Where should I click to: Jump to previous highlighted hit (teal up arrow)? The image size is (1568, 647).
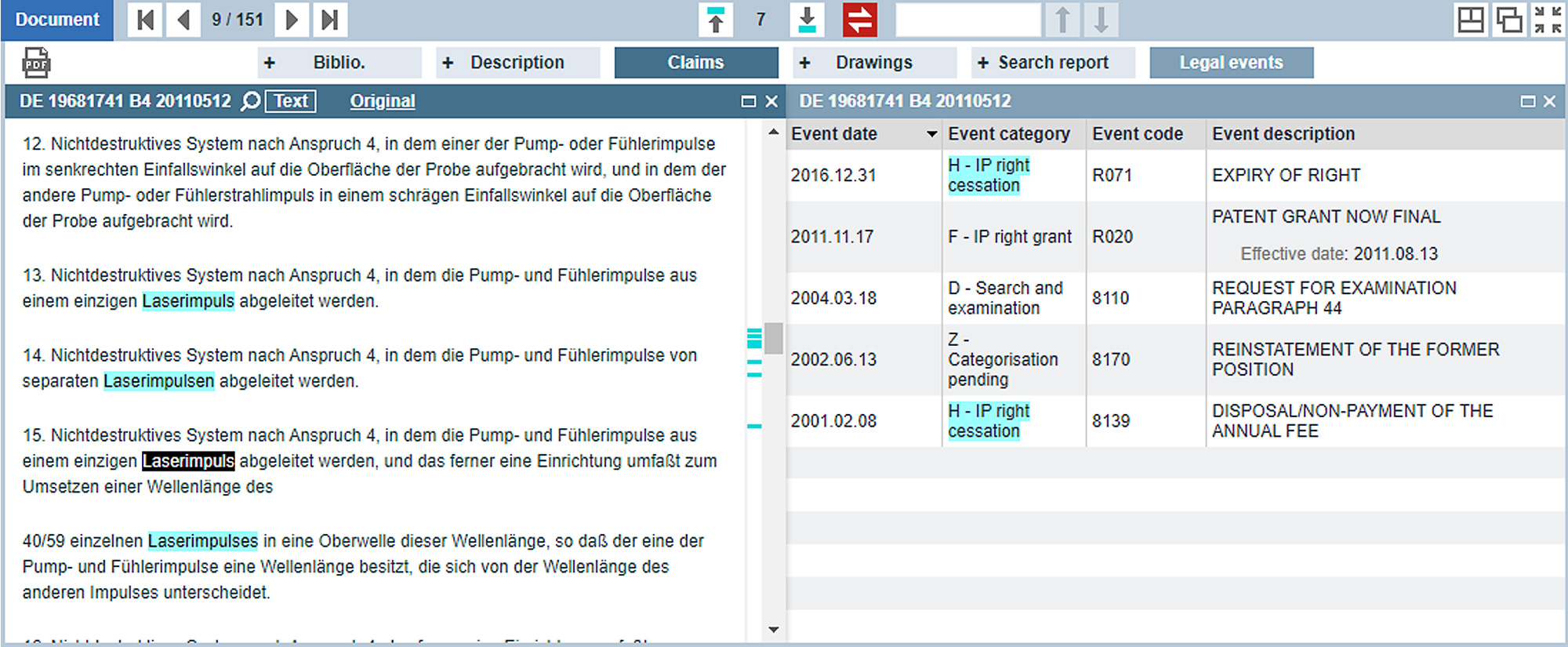[715, 20]
